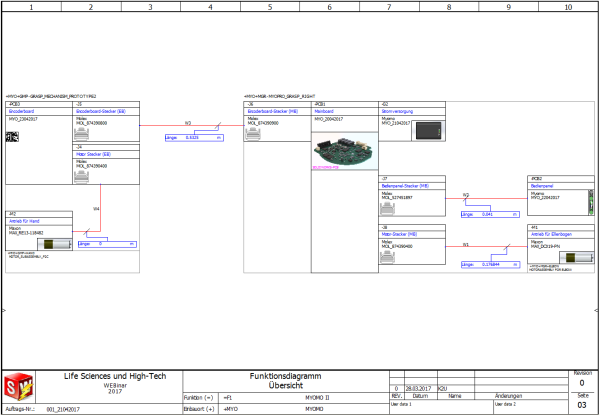Select connector symbol in Bedienpanel-Stecker (MB) block

click(x=388, y=209)
